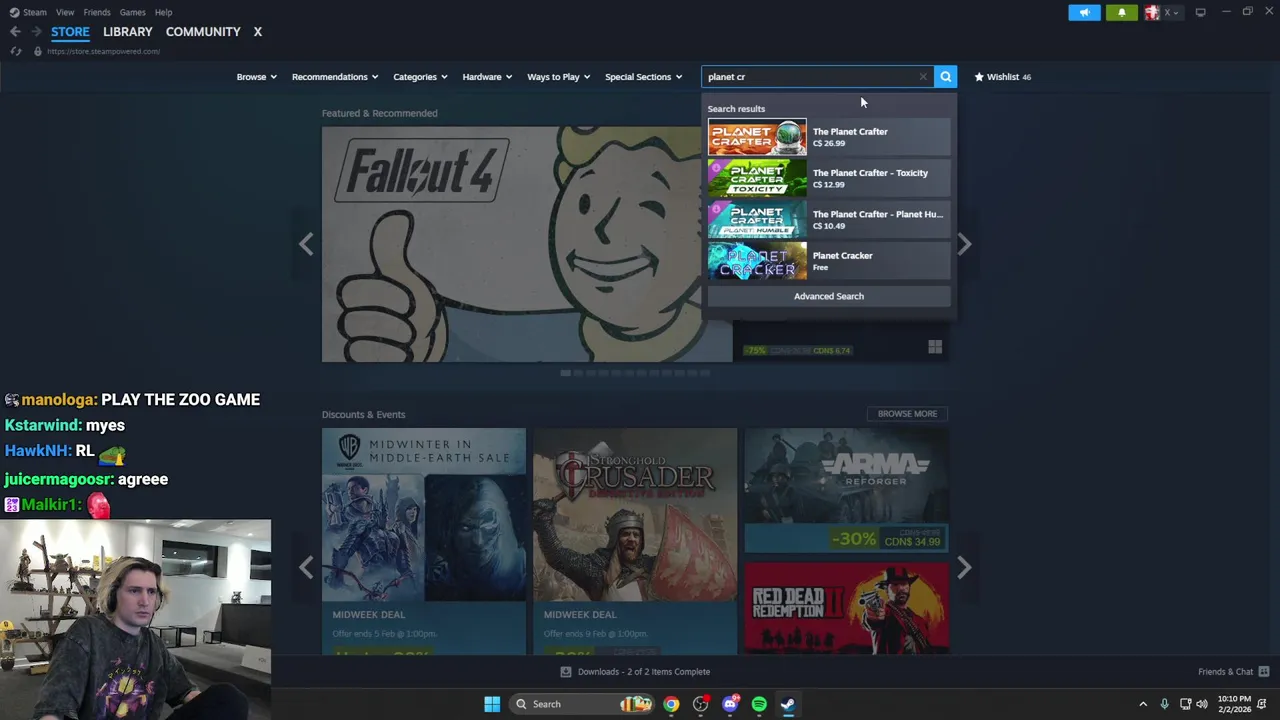
Task: Open the Help menu
Action: (163, 12)
